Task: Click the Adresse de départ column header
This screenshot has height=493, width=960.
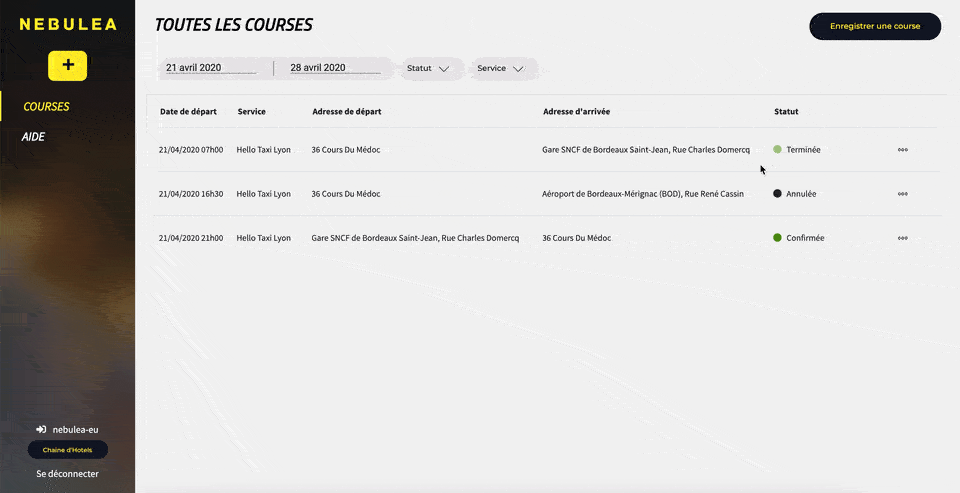Action: pos(347,111)
